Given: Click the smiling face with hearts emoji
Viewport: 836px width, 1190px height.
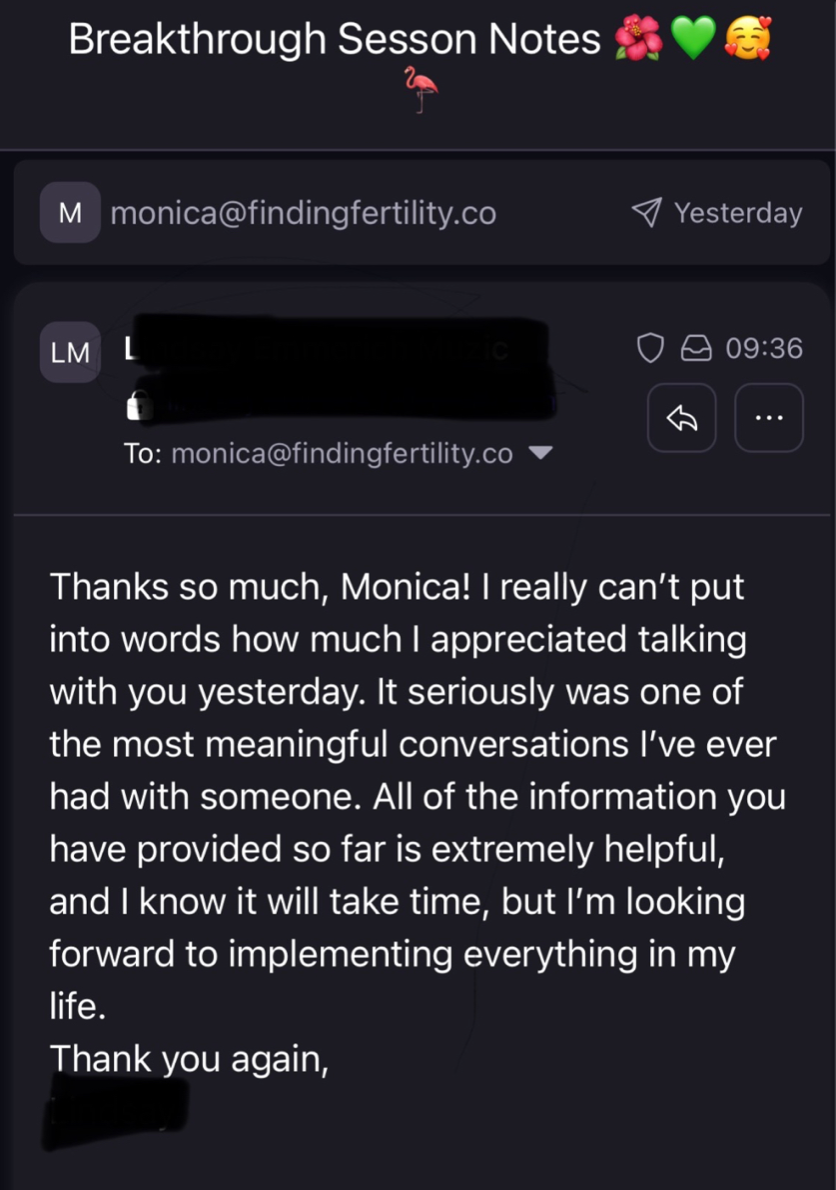Looking at the screenshot, I should (747, 40).
